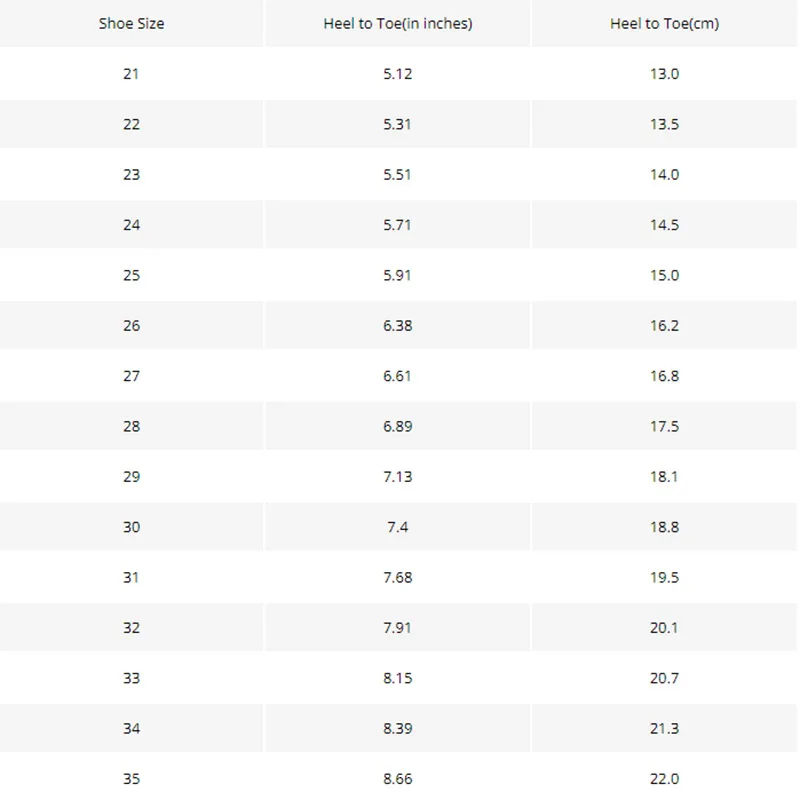The width and height of the screenshot is (800, 808).
Task: Click the 16.2 cm cell
Action: click(664, 325)
